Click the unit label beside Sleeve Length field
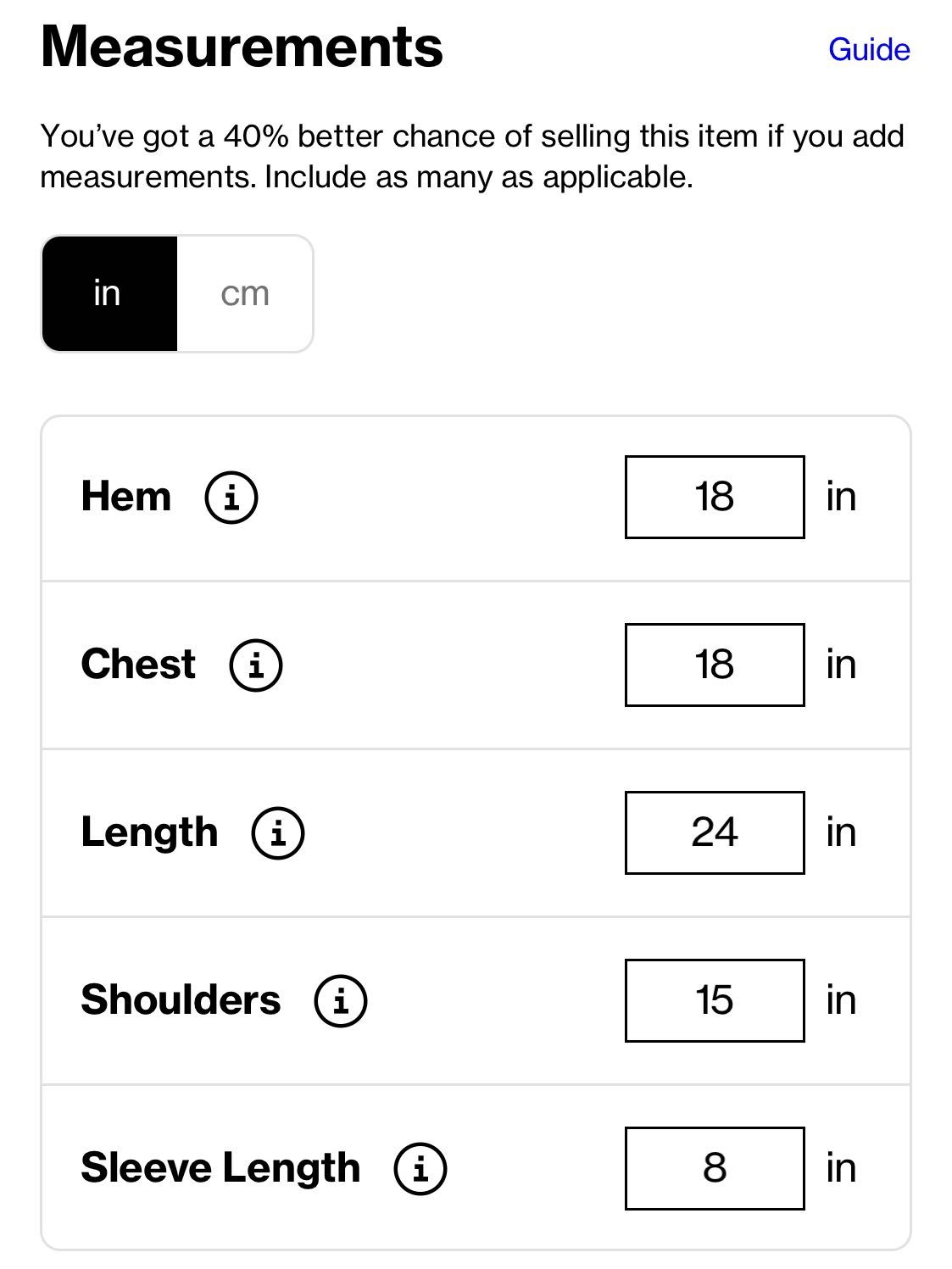 point(841,1168)
